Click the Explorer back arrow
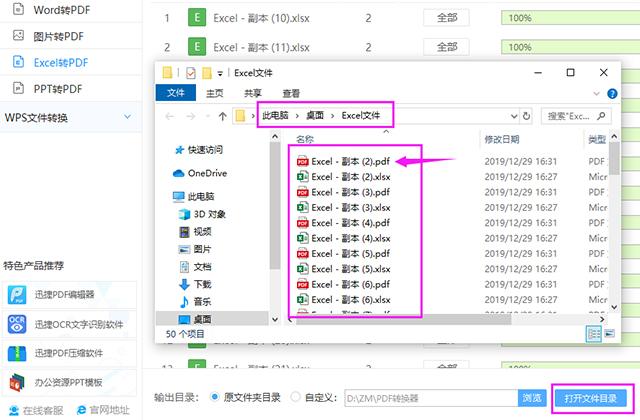Image resolution: width=640 pixels, height=420 pixels. coord(169,117)
